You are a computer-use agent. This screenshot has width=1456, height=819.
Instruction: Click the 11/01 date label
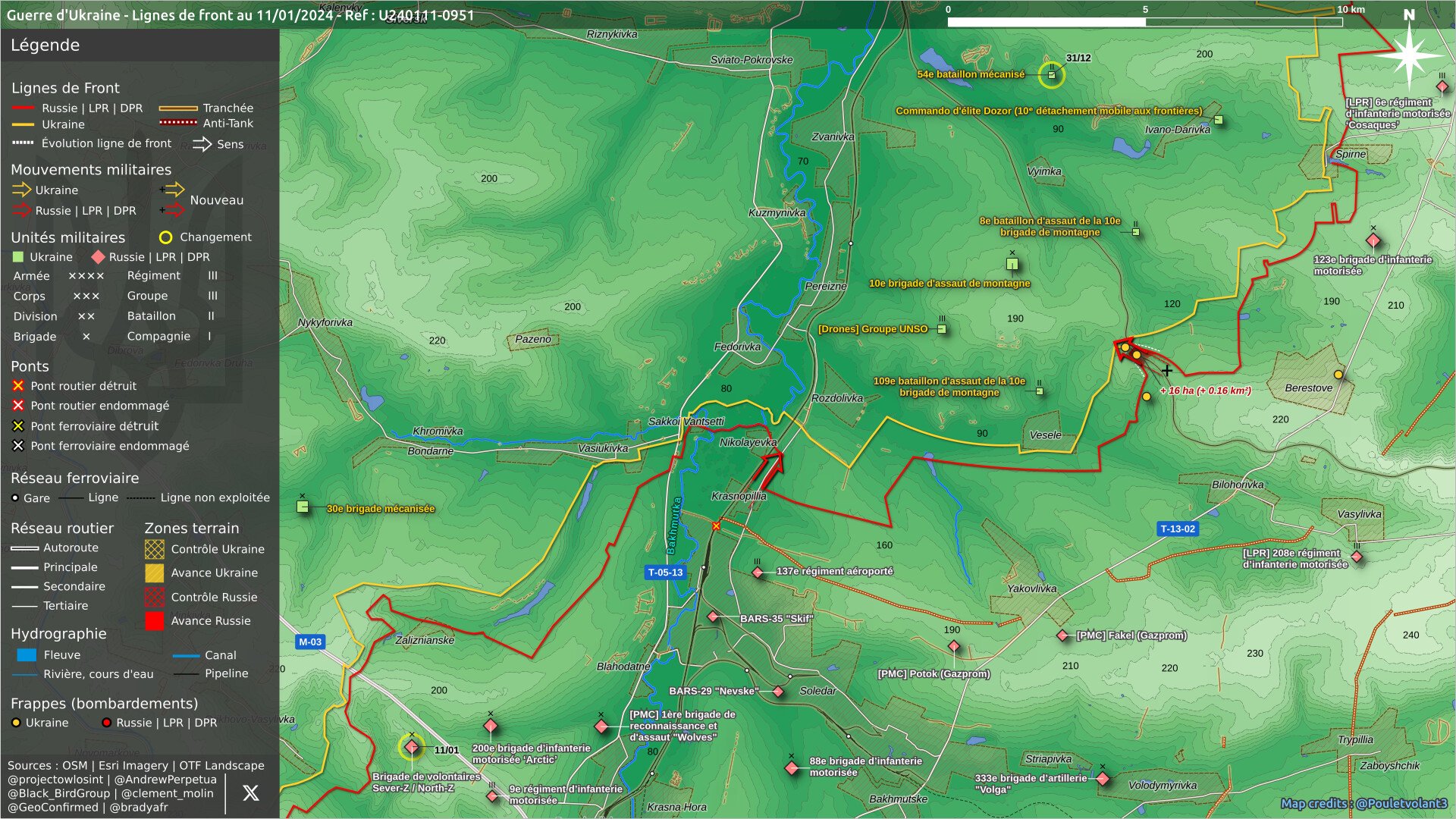pos(447,750)
